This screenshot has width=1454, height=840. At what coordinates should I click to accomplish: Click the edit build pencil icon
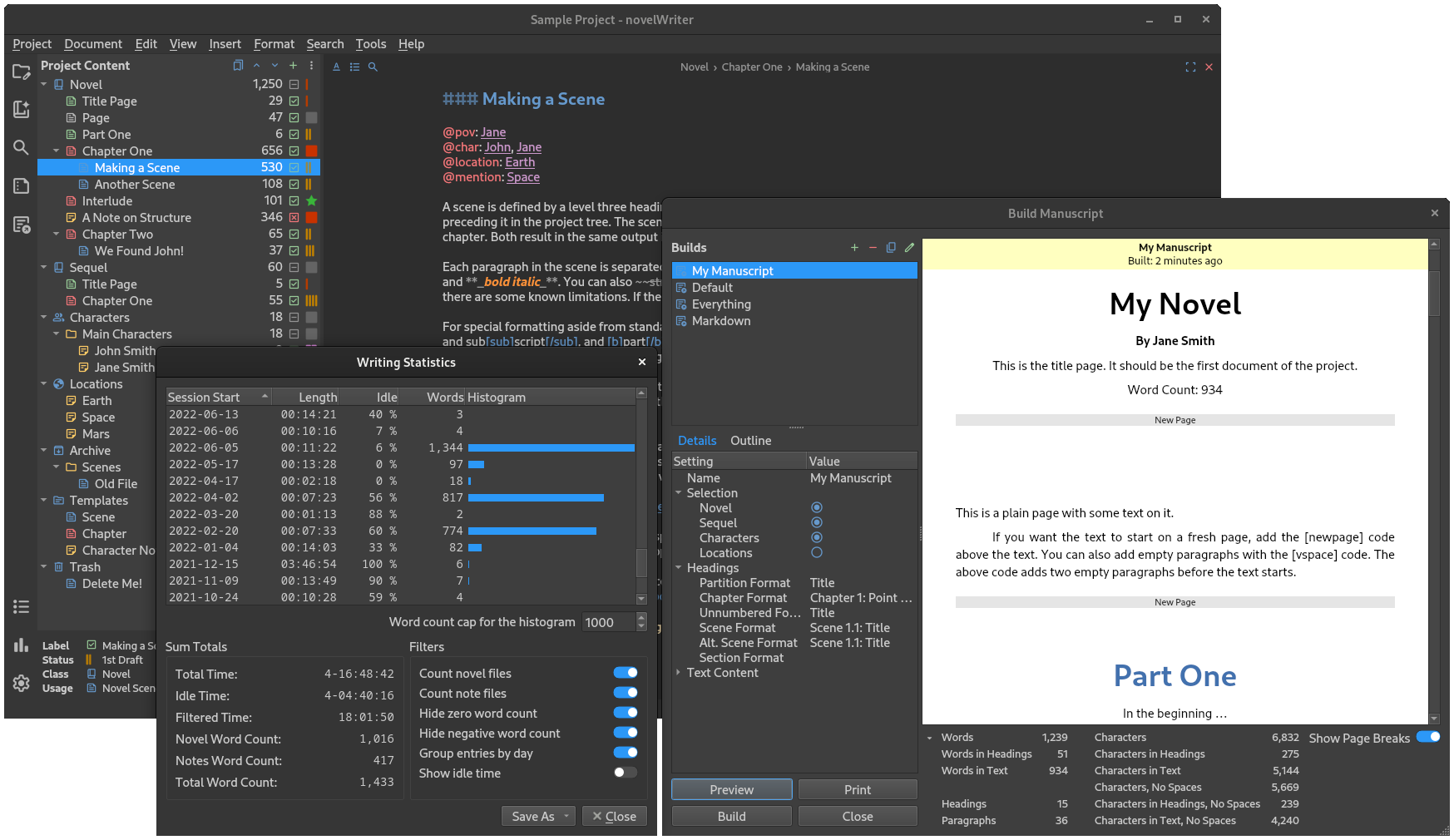909,248
